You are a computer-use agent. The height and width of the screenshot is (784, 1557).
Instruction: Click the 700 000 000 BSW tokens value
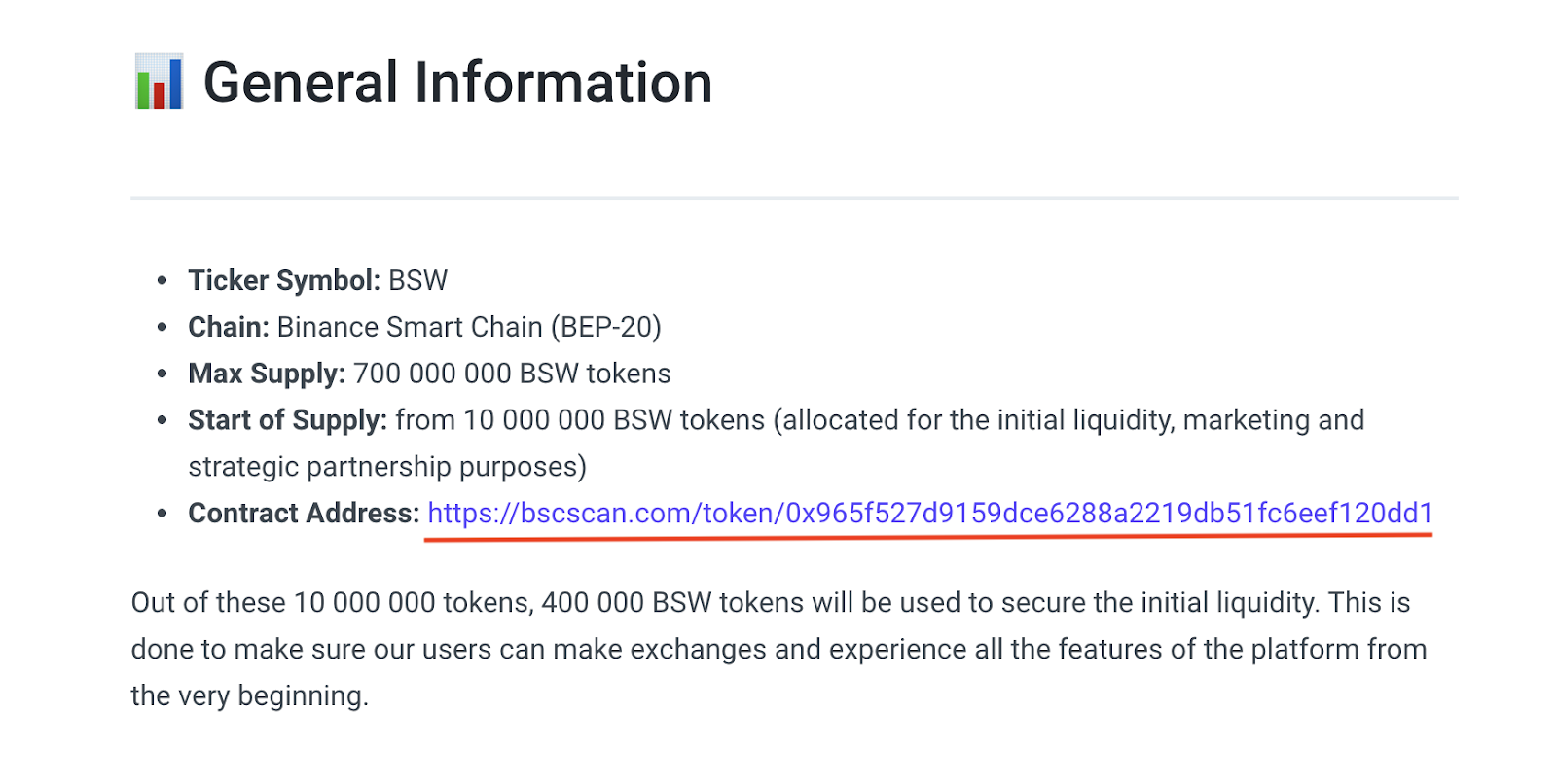(x=512, y=374)
